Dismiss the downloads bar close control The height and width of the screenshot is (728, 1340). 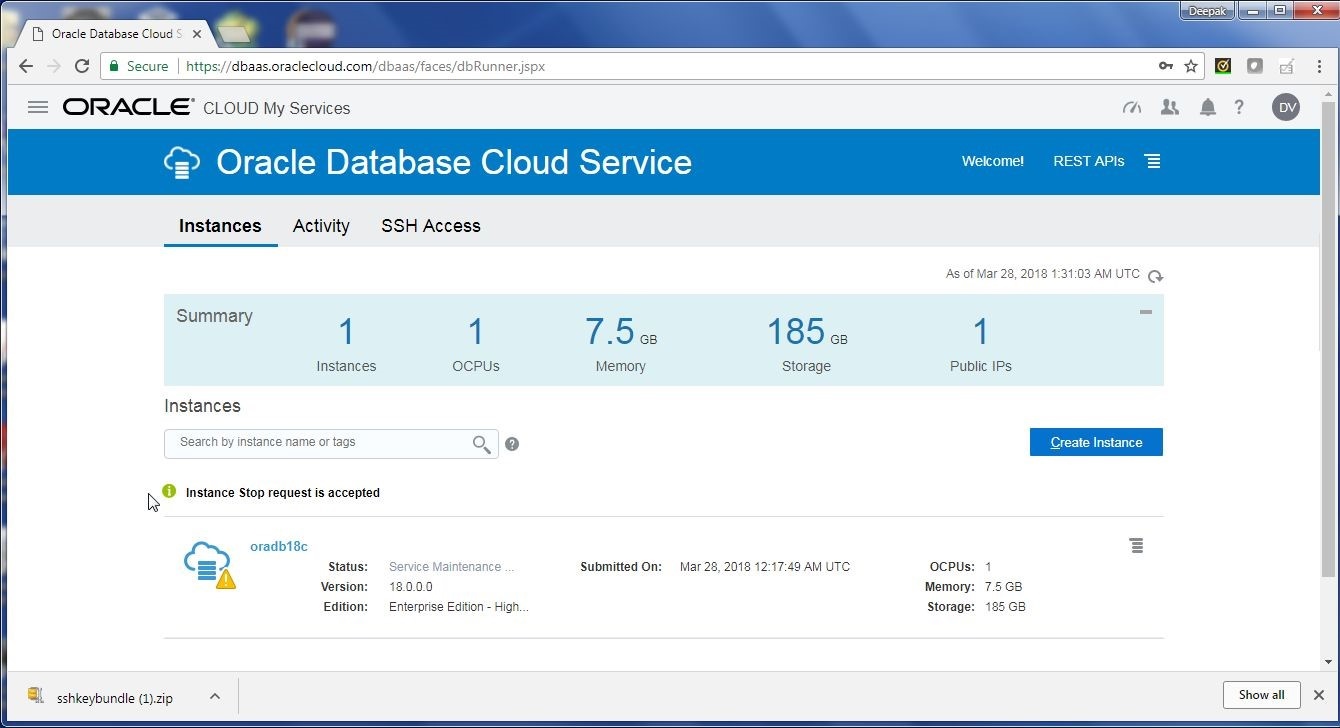point(1319,694)
